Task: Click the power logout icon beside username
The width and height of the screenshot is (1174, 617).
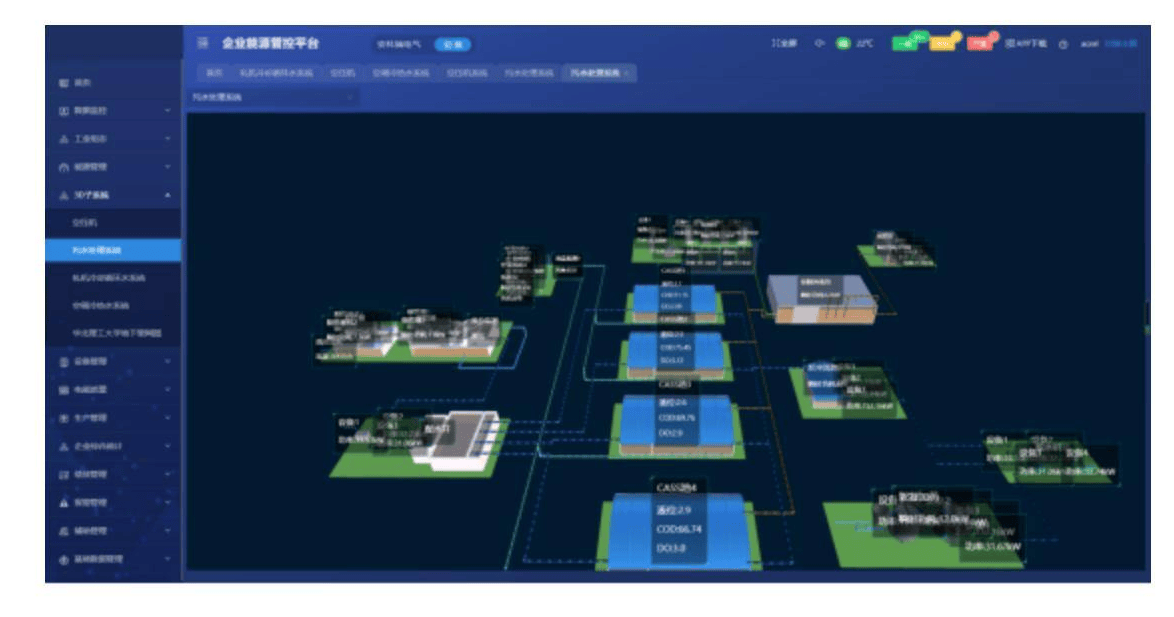Action: [1062, 44]
